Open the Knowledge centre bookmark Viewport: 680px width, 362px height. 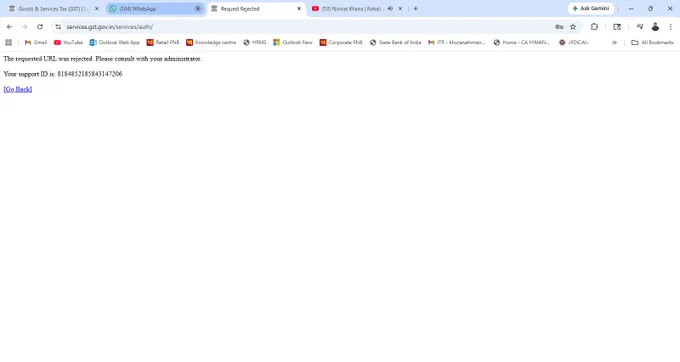pyautogui.click(x=211, y=42)
